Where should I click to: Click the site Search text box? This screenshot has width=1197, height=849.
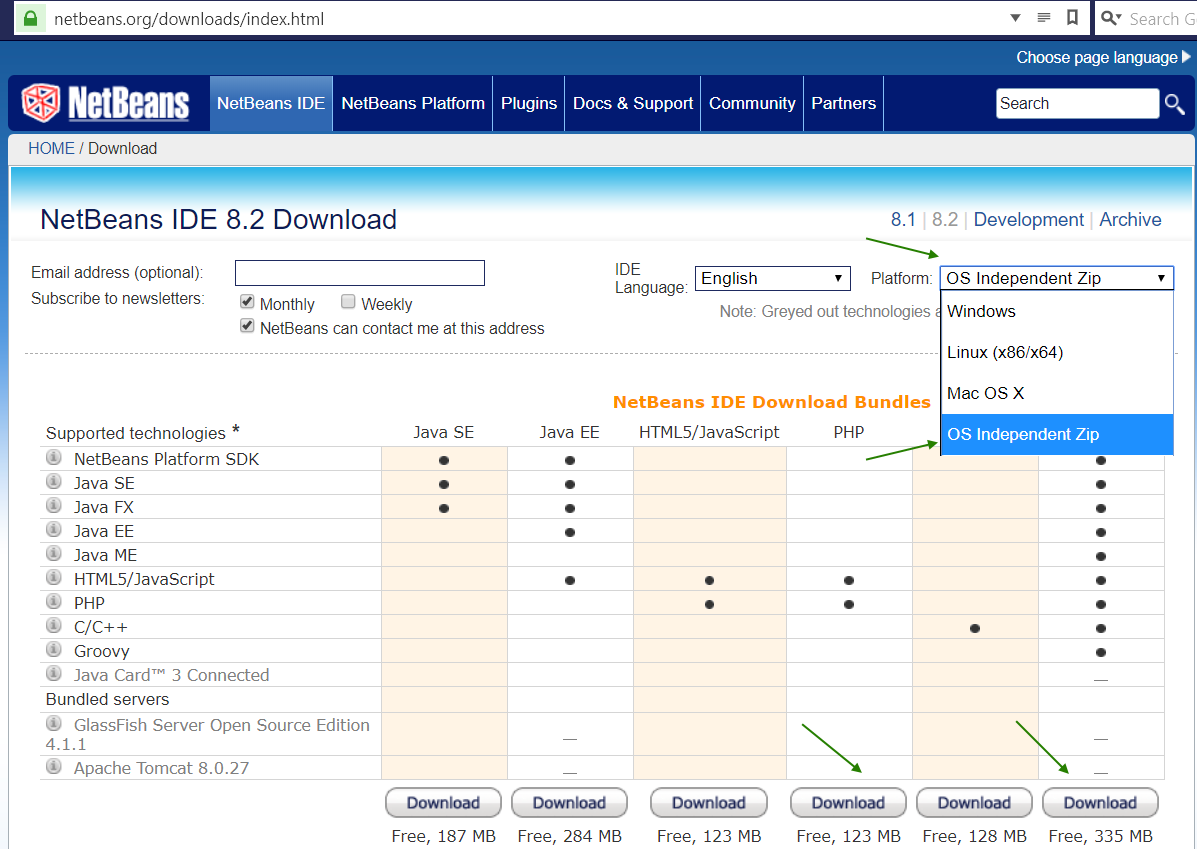[x=1077, y=103]
